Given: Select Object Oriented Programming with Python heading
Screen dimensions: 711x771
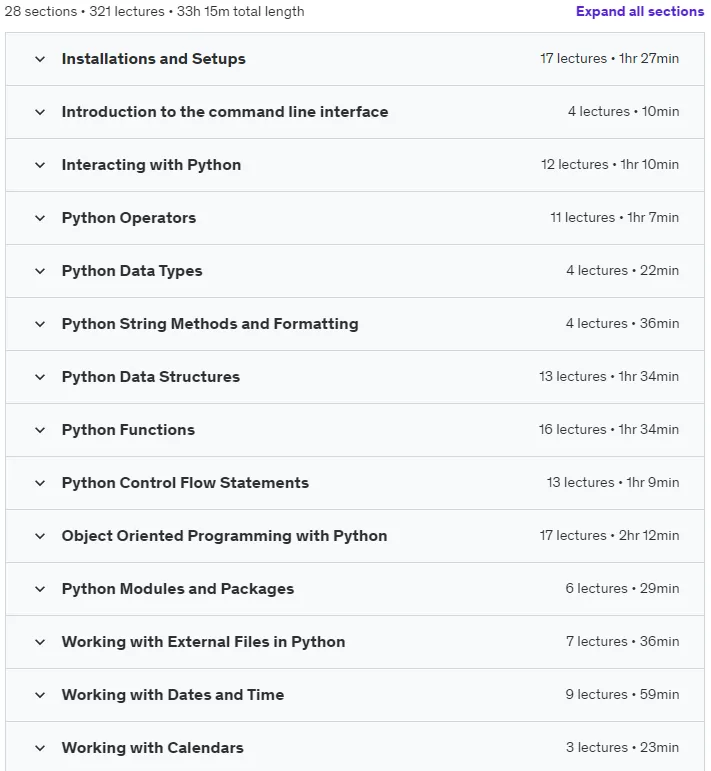Looking at the screenshot, I should pyautogui.click(x=224, y=536).
